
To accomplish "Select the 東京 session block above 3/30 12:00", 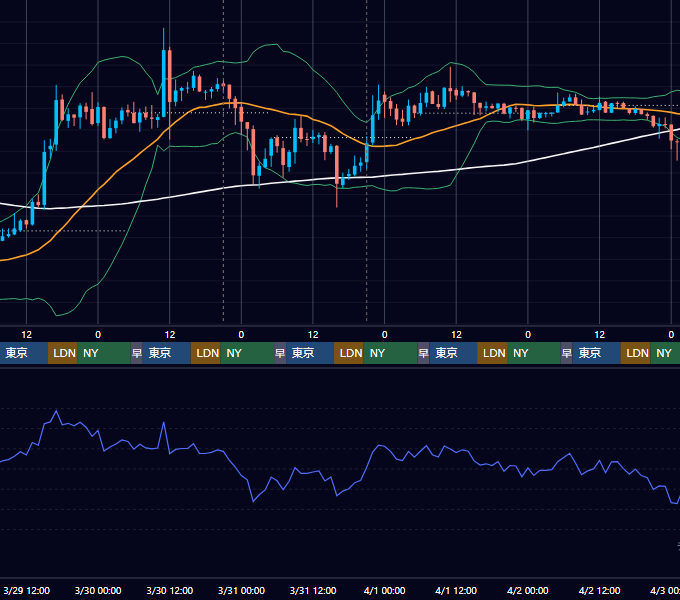I will click(x=167, y=353).
